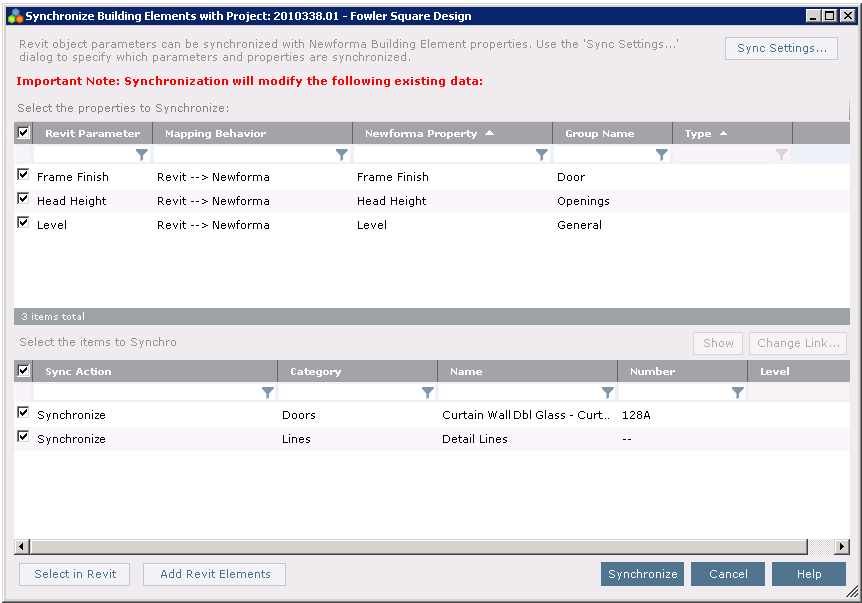The width and height of the screenshot is (862, 603).
Task: Uncheck the Level property checkbox
Action: click(23, 223)
